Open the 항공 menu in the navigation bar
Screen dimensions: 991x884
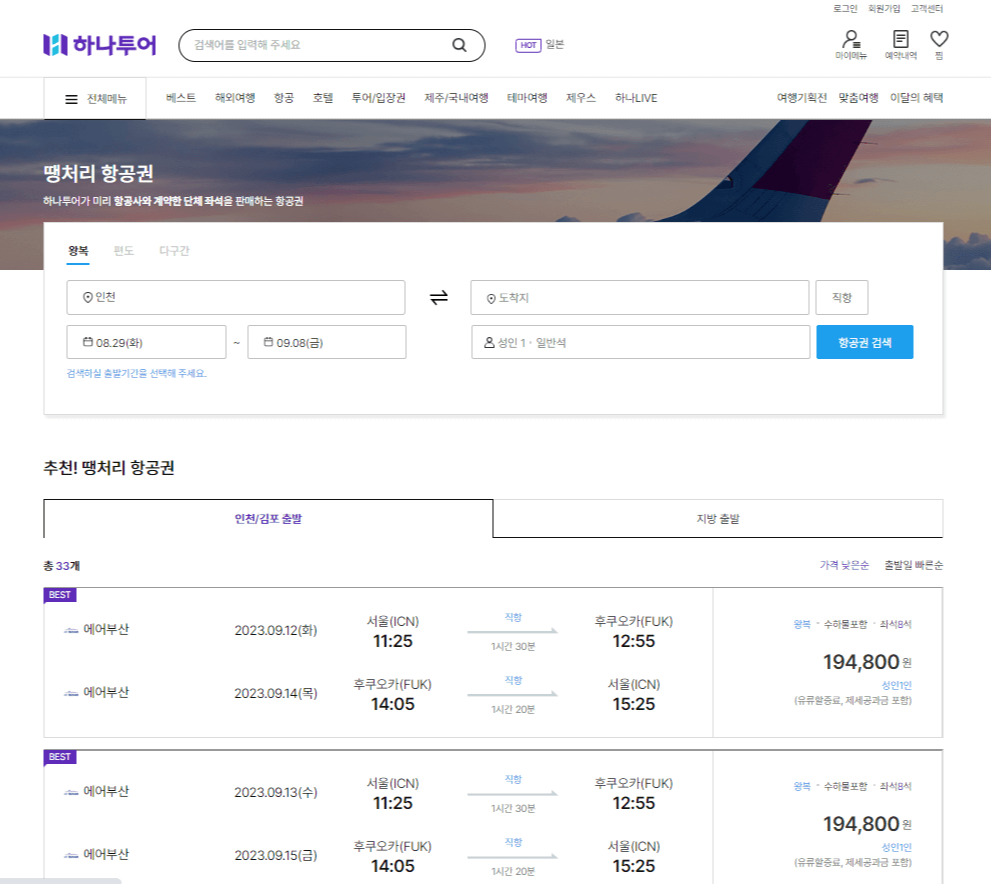coord(283,97)
